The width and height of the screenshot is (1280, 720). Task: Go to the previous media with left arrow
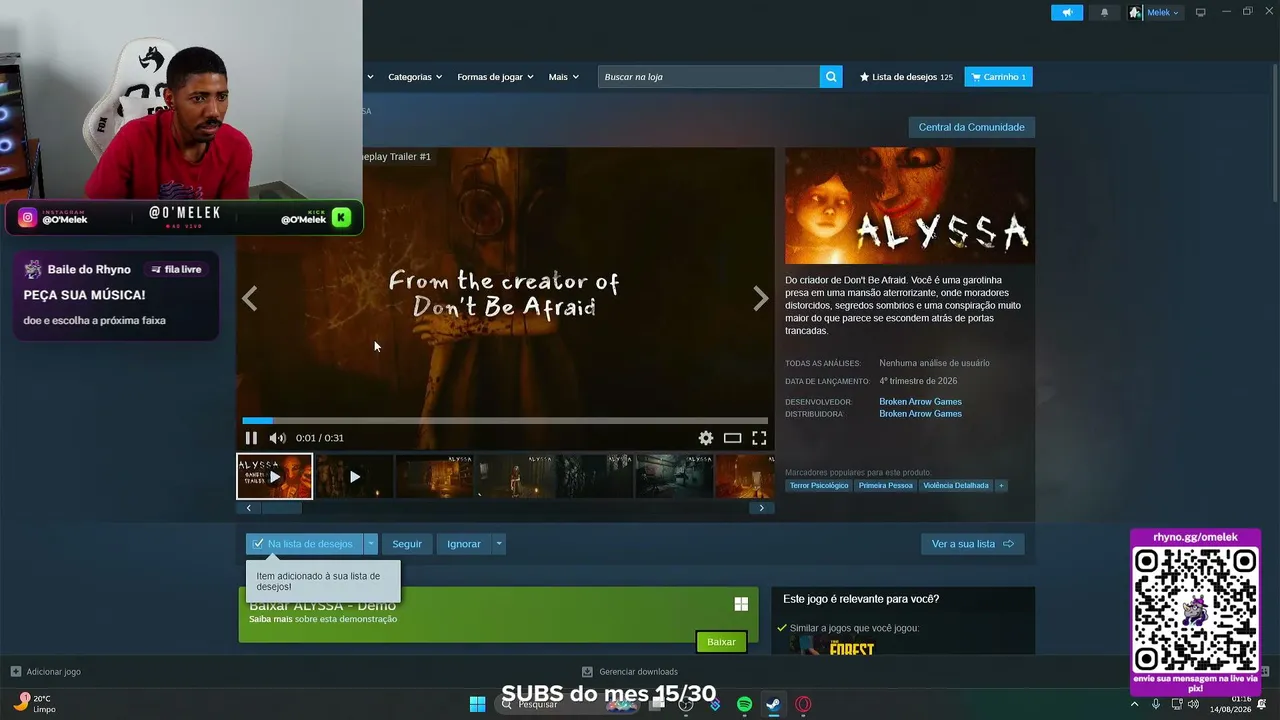pyautogui.click(x=249, y=298)
